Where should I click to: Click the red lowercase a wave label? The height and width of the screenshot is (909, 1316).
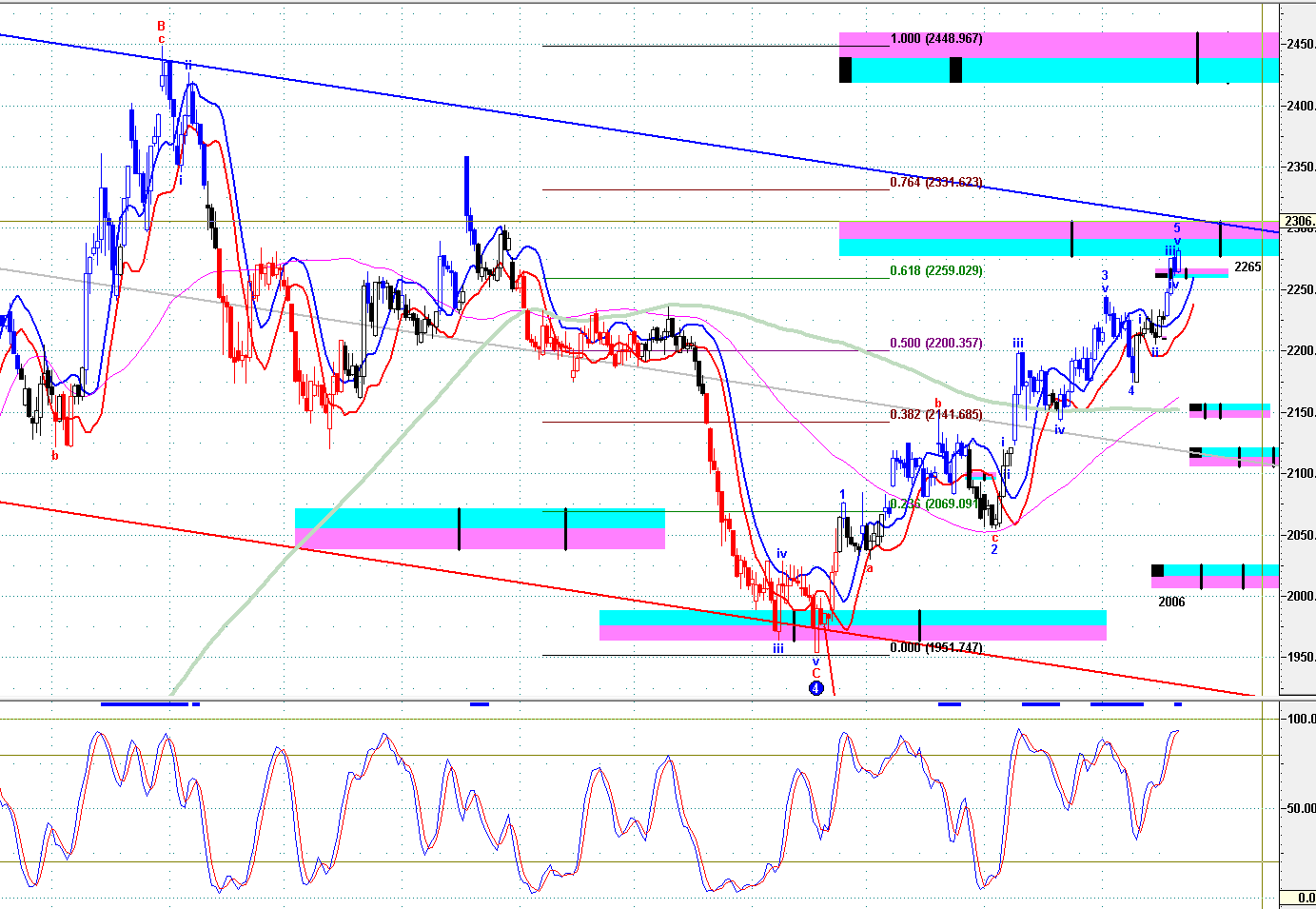point(870,569)
